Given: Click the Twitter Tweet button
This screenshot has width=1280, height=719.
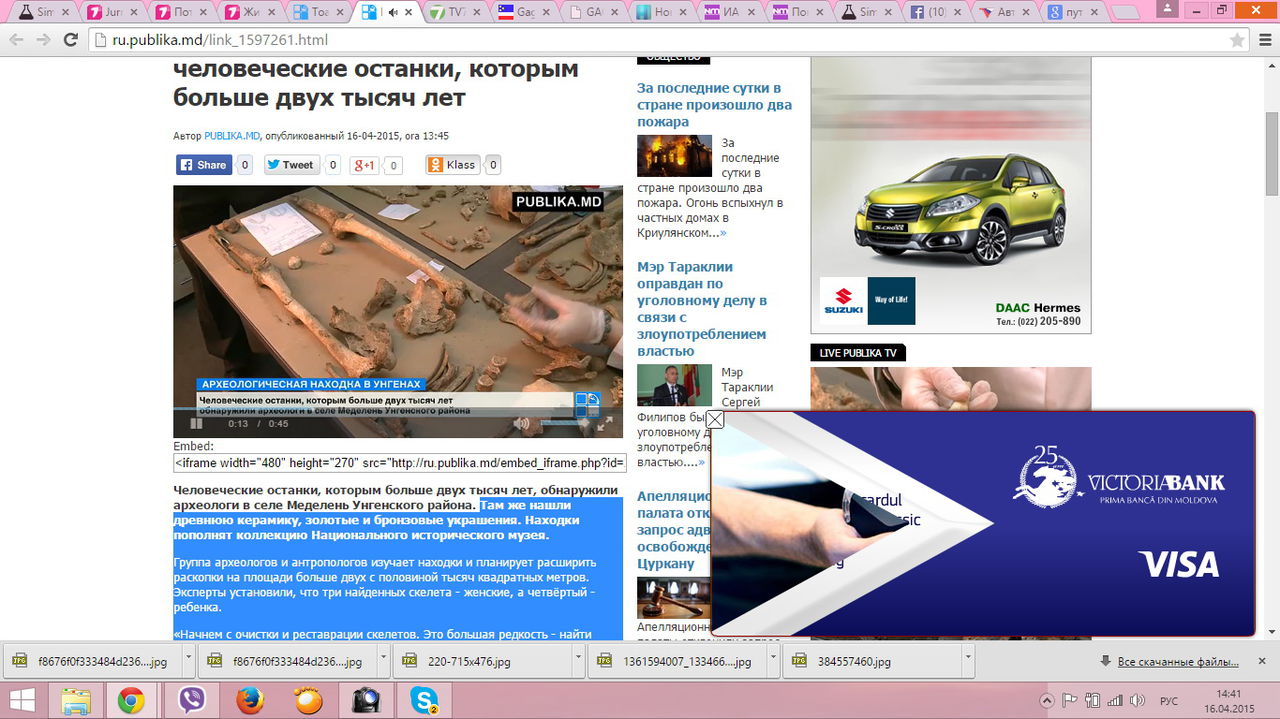Looking at the screenshot, I should [x=291, y=165].
